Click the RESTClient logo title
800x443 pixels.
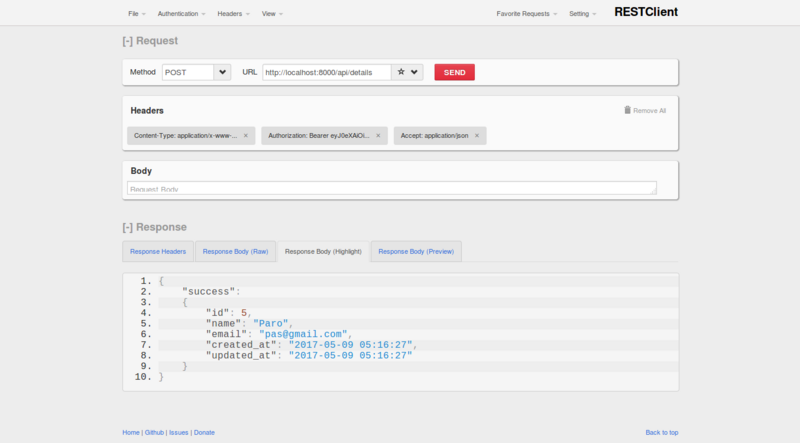coord(646,12)
